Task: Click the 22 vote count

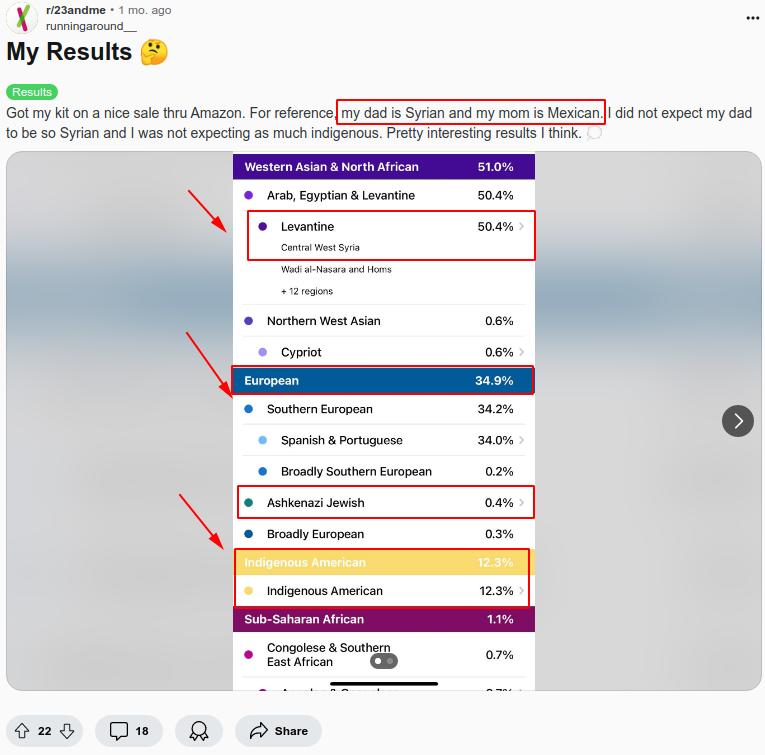Action: [x=44, y=731]
